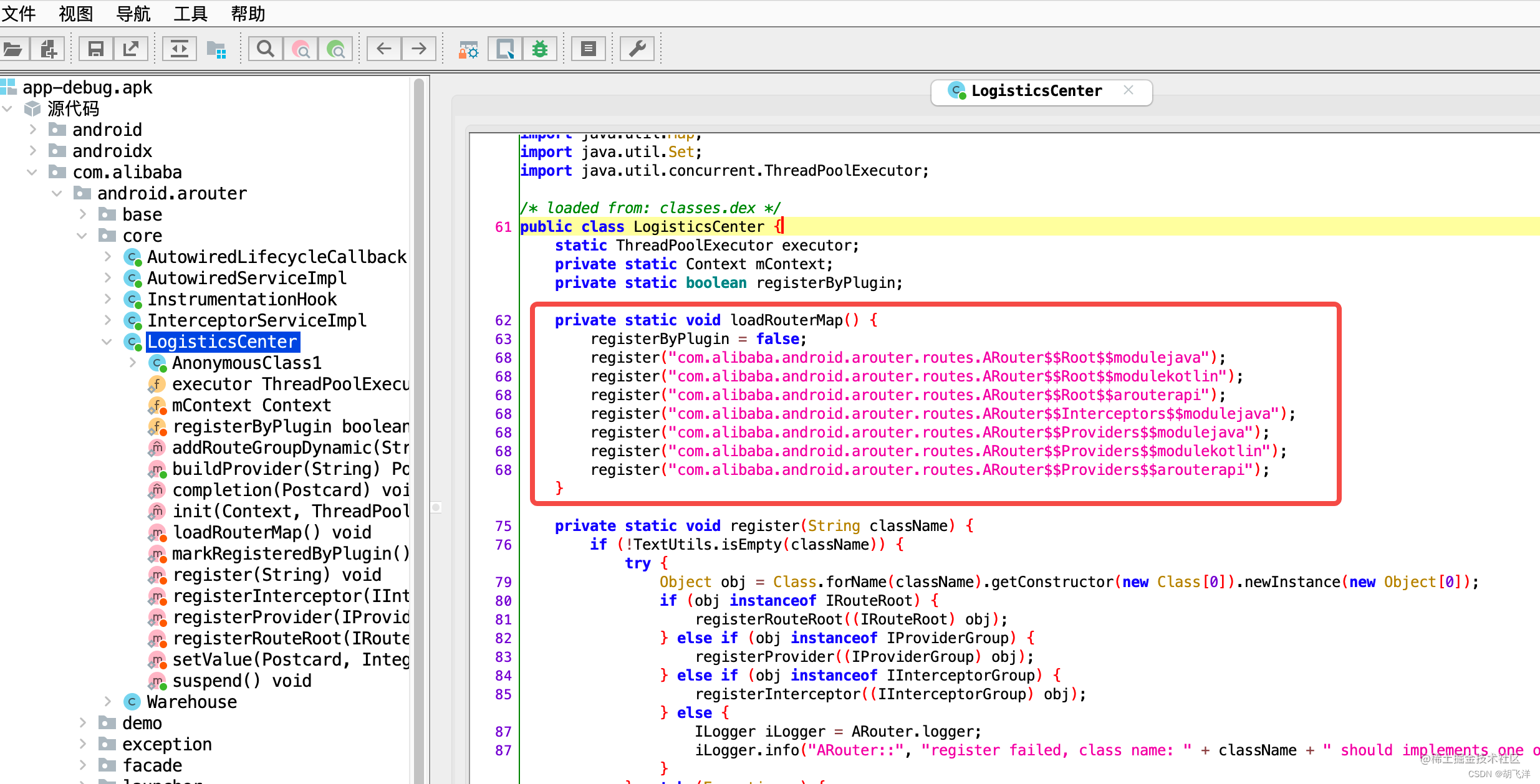The height and width of the screenshot is (784, 1540).
Task: Select register(String) void method
Action: coord(277,575)
